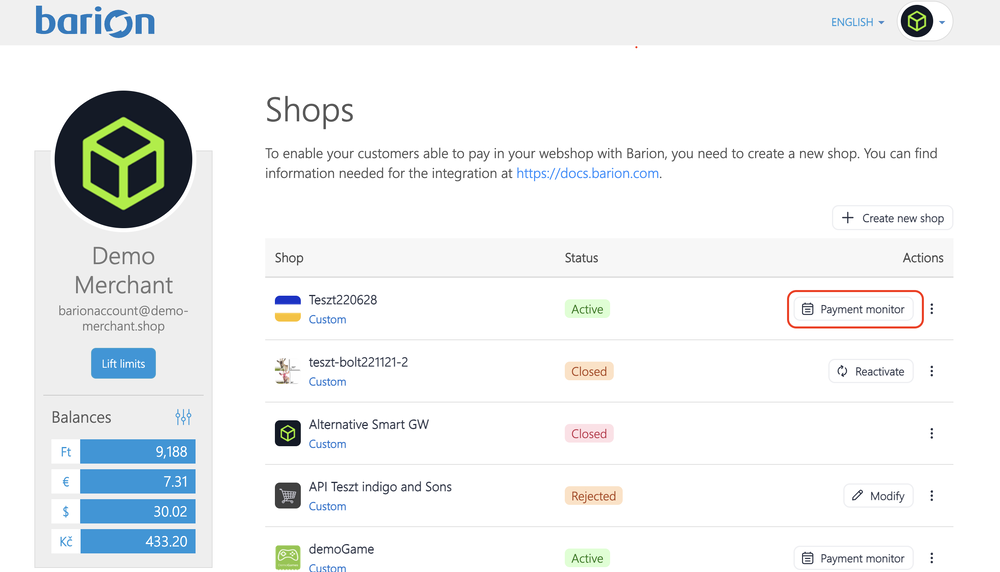Open three-dot menu for teszt-bolt221121-2
This screenshot has width=1000, height=572.
(x=932, y=371)
